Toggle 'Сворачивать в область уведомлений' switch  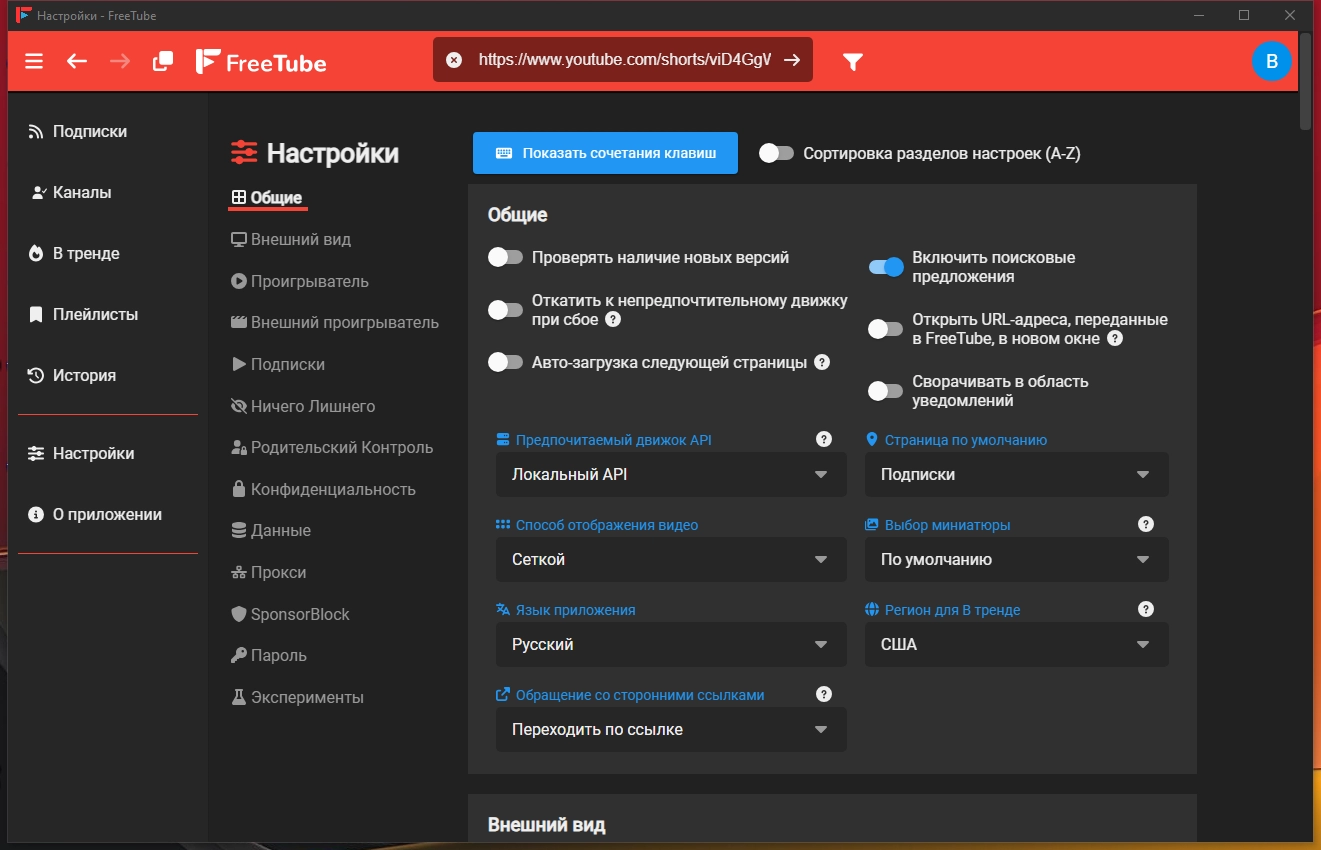tap(886, 391)
